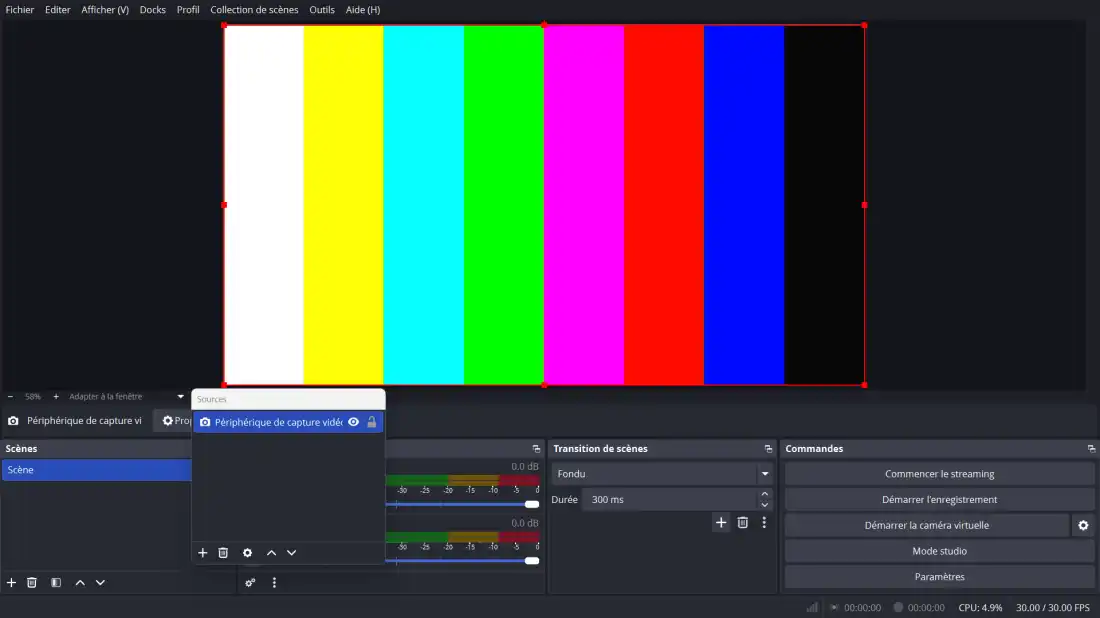Screen dimensions: 1100x618
Task: Click Démarrer l'enregistrement button
Action: pyautogui.click(x=939, y=499)
